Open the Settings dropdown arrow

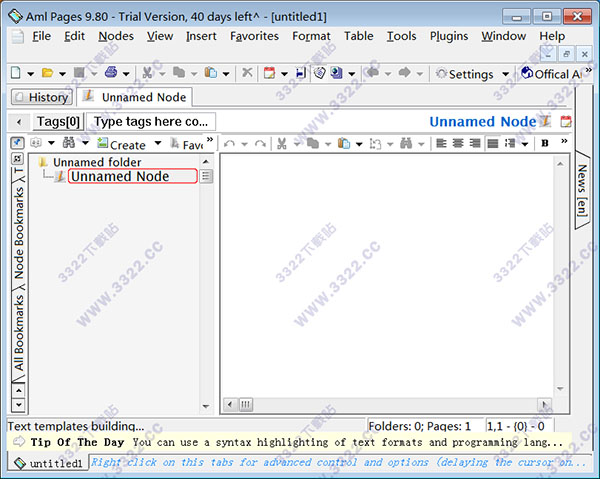[x=505, y=74]
